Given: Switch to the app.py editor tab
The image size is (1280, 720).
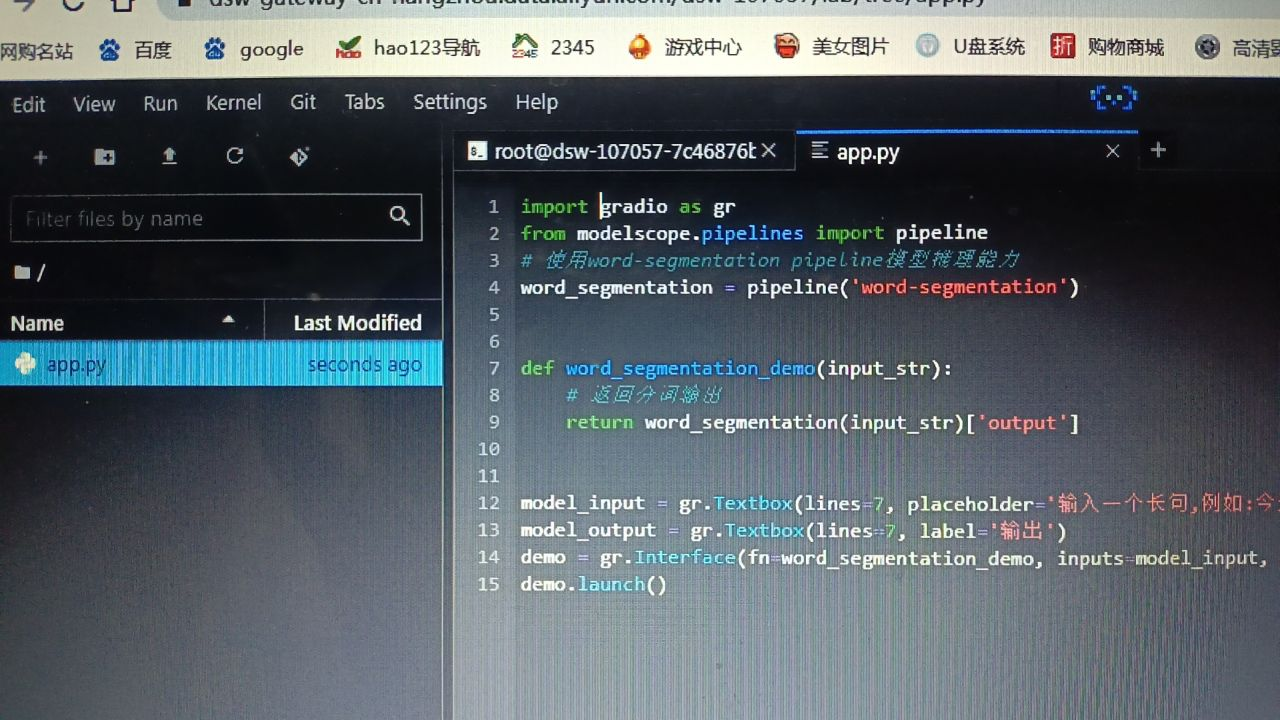Looking at the screenshot, I should tap(967, 151).
